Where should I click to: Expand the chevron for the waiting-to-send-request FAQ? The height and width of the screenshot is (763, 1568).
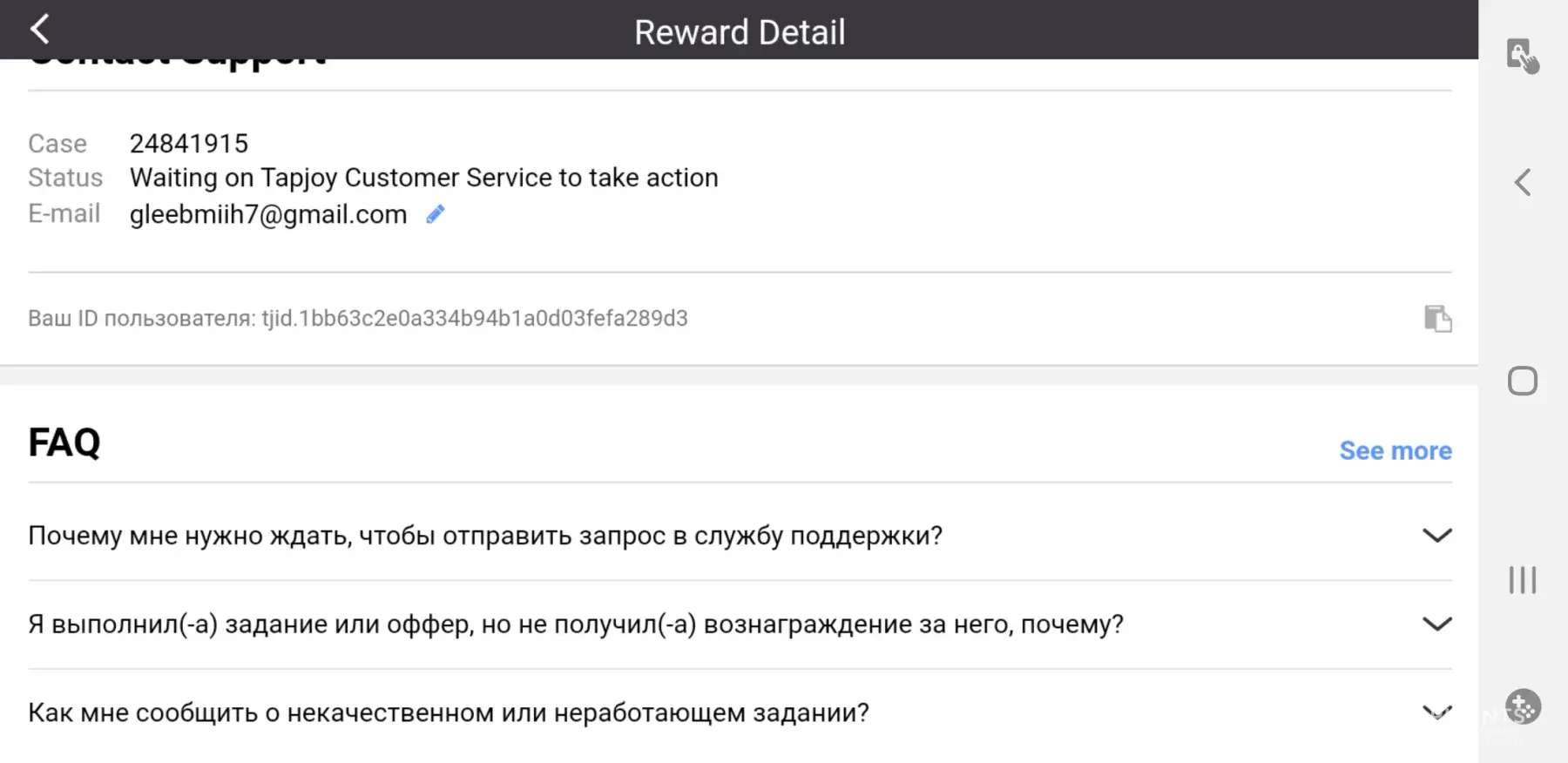tap(1436, 535)
